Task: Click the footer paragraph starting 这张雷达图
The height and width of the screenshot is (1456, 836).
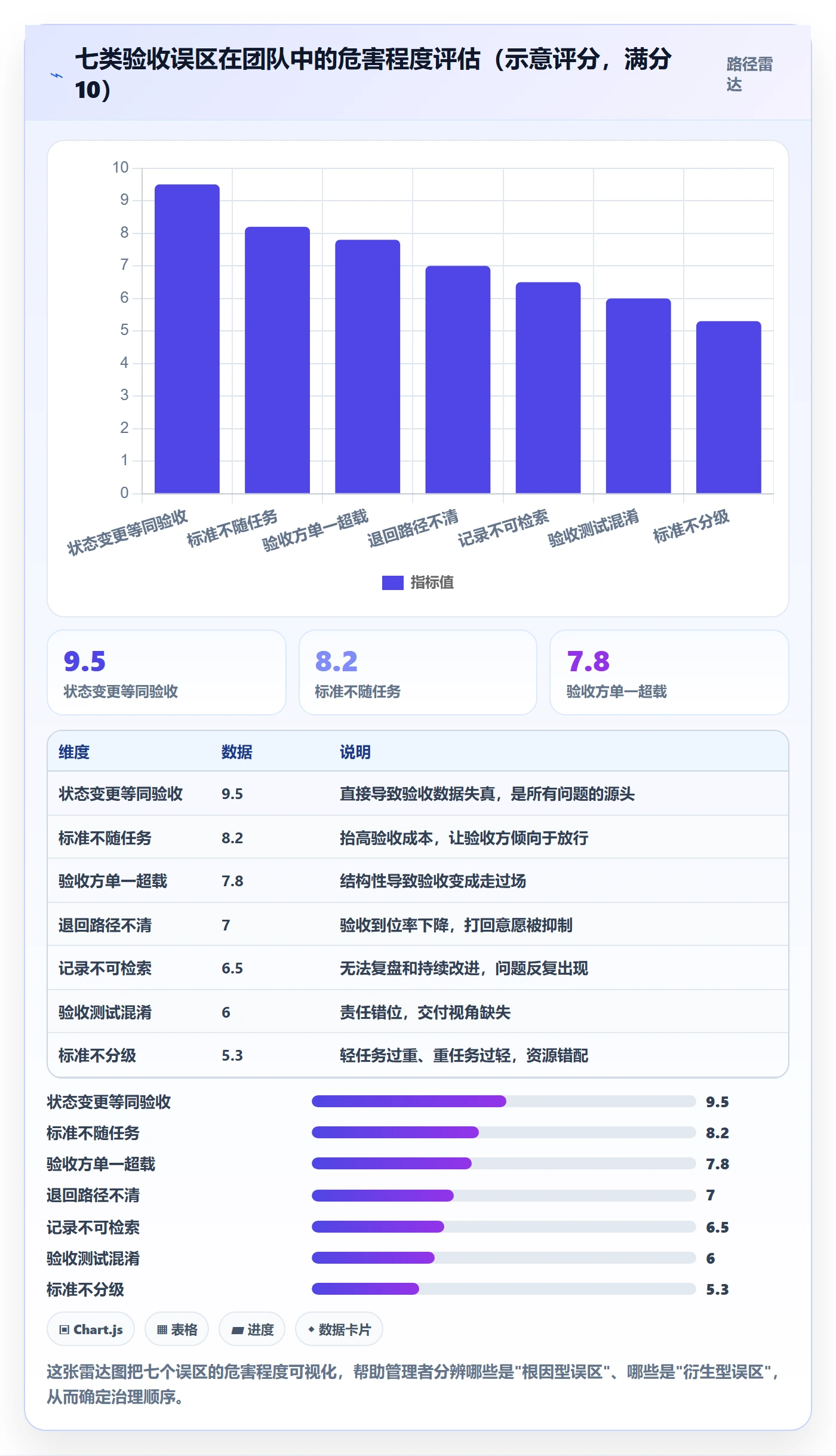Action: point(414,1384)
